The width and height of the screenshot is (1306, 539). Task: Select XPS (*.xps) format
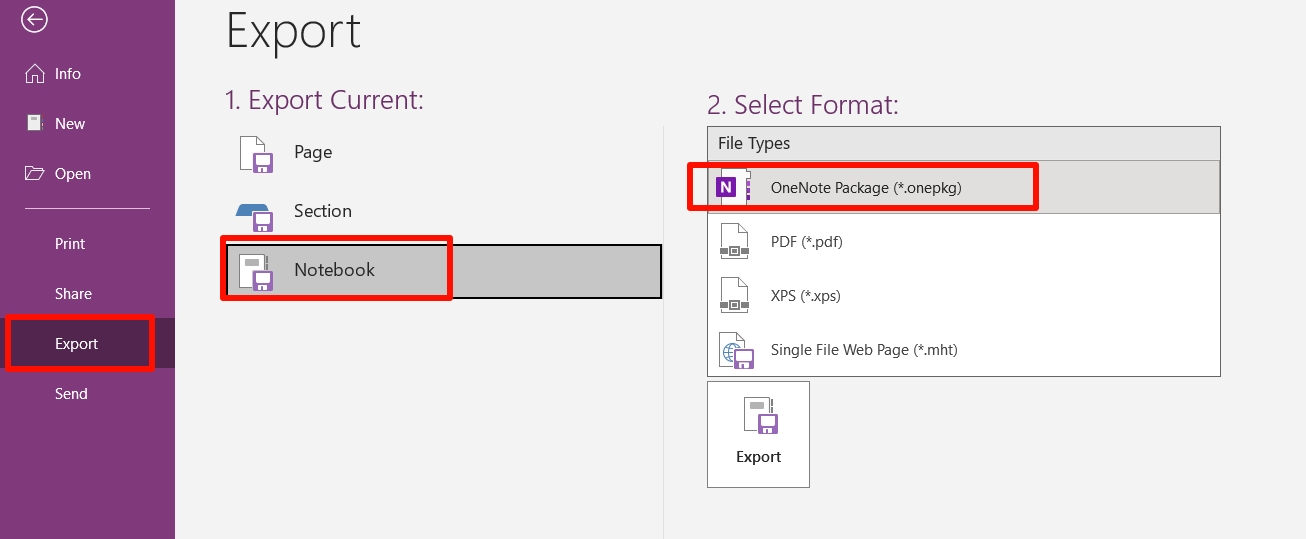click(964, 295)
